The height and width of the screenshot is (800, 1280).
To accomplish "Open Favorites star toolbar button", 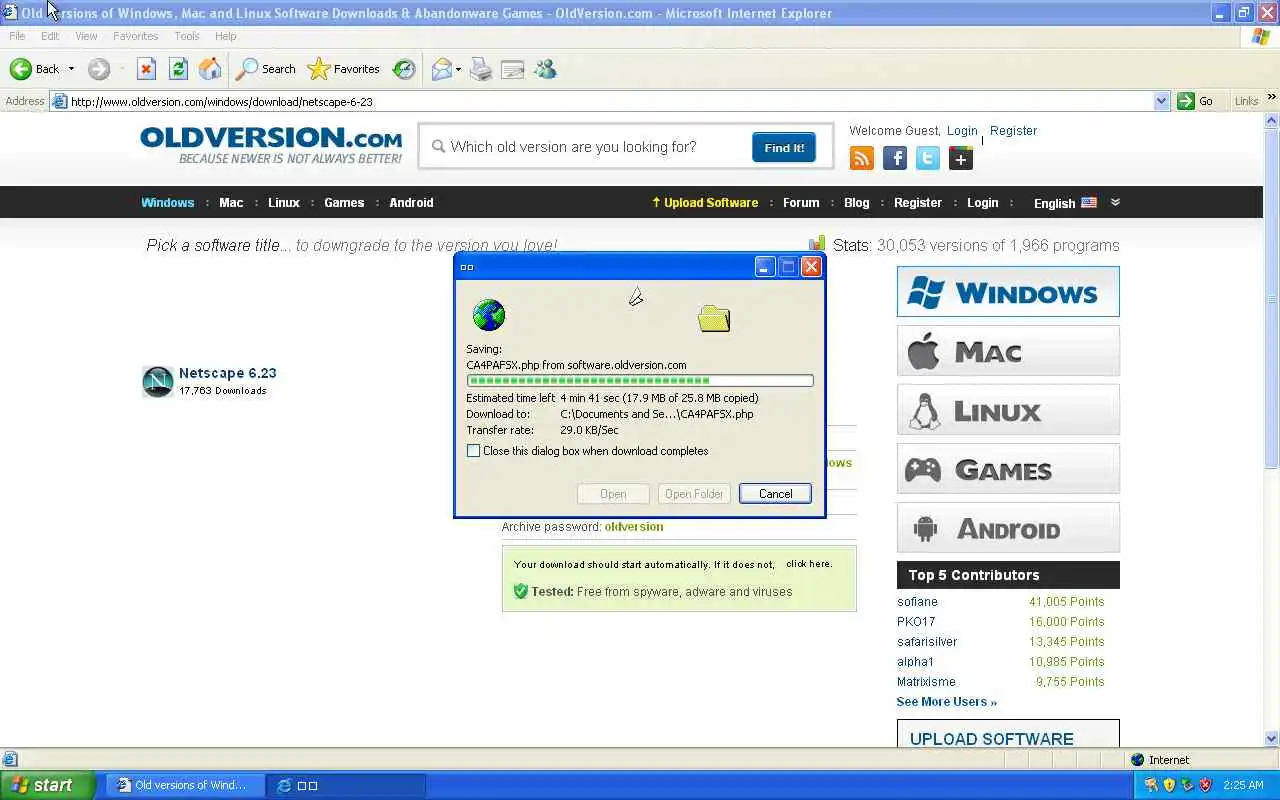I will point(344,69).
